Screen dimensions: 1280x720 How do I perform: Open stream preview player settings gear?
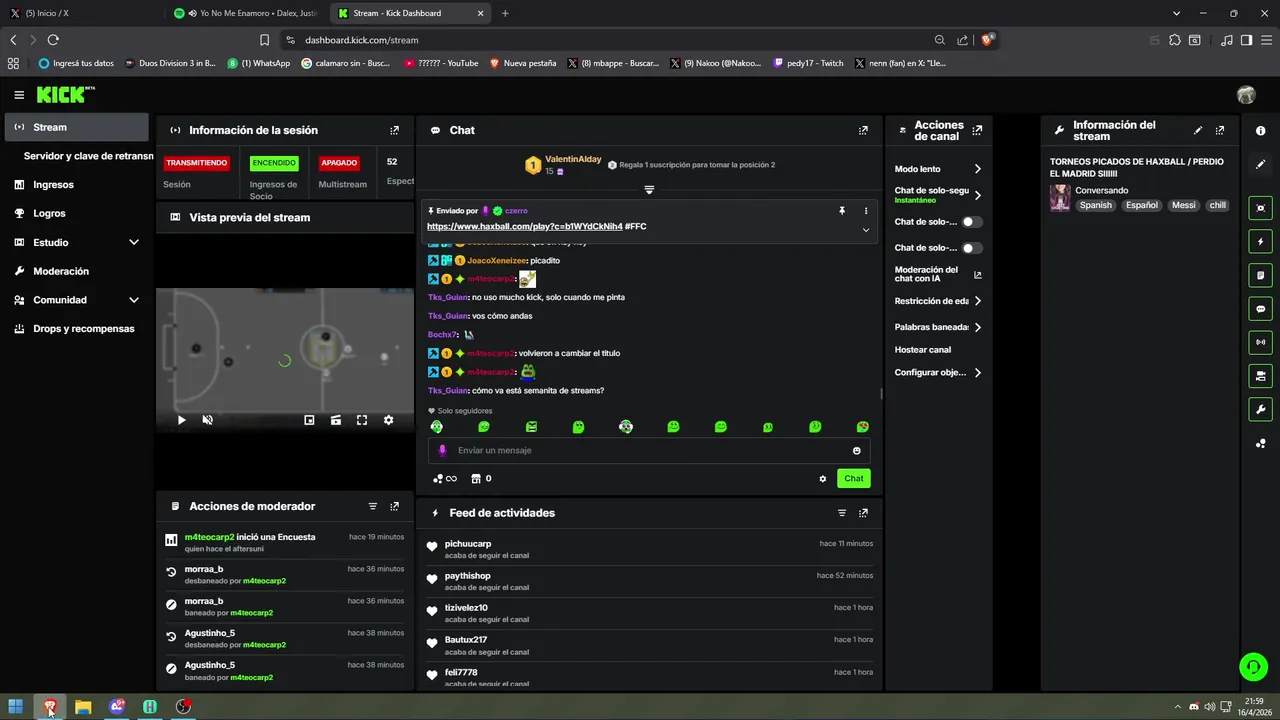click(388, 420)
